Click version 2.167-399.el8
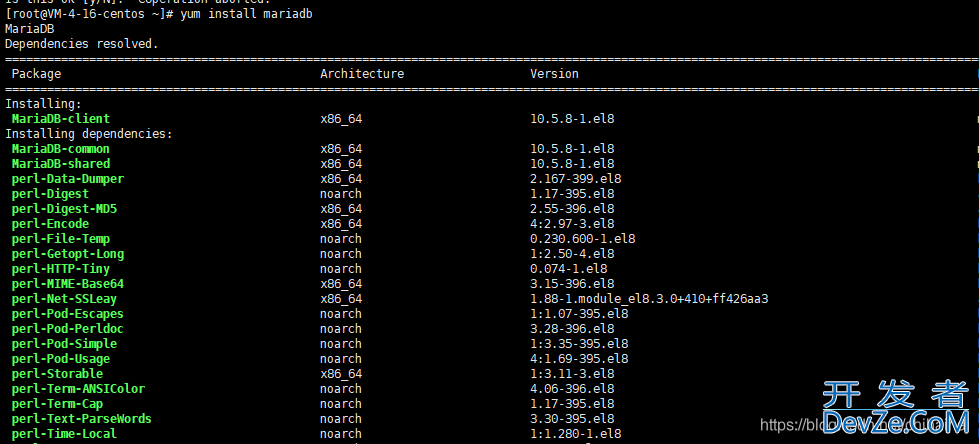 tap(576, 179)
